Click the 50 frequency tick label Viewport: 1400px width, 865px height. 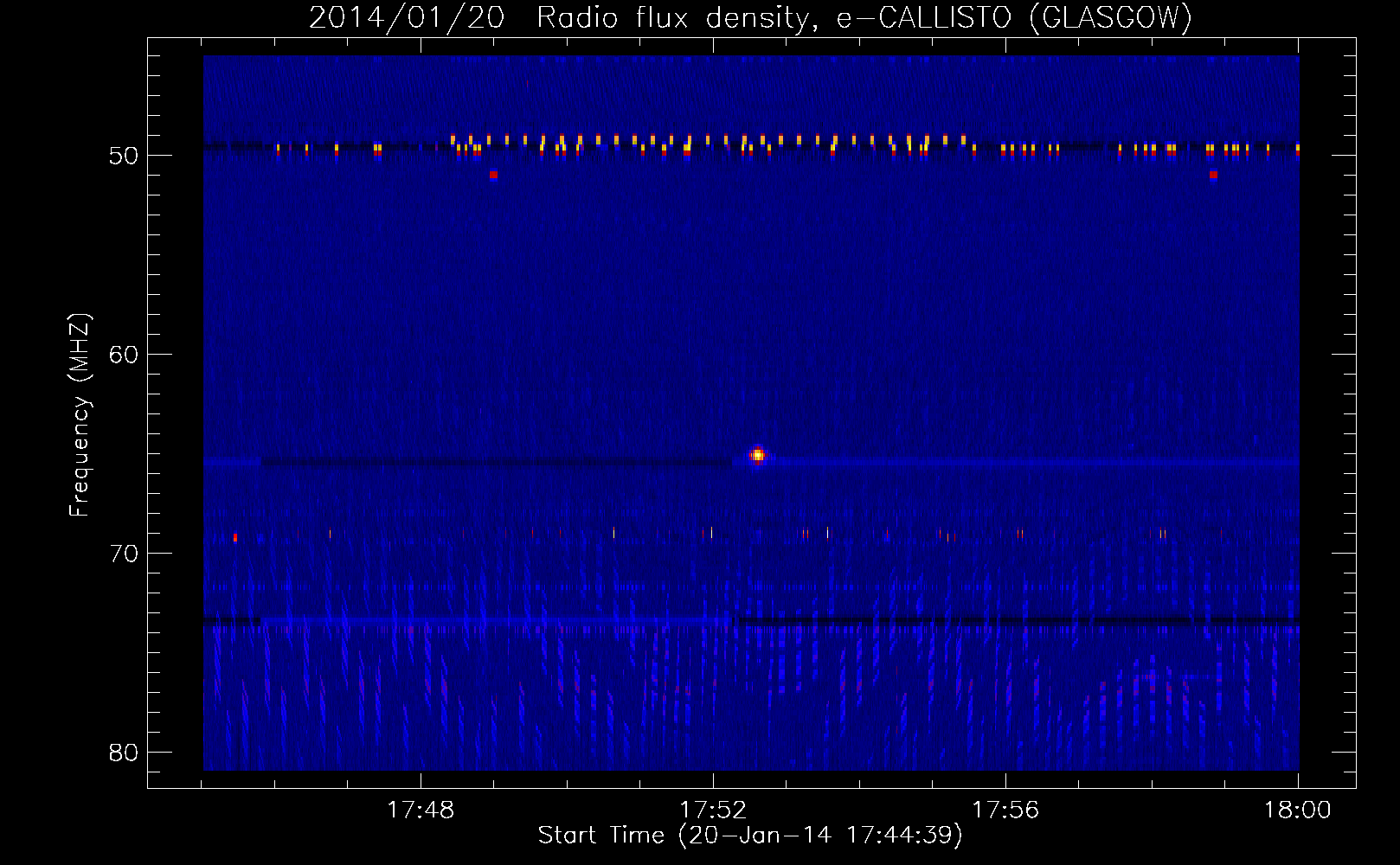(124, 156)
